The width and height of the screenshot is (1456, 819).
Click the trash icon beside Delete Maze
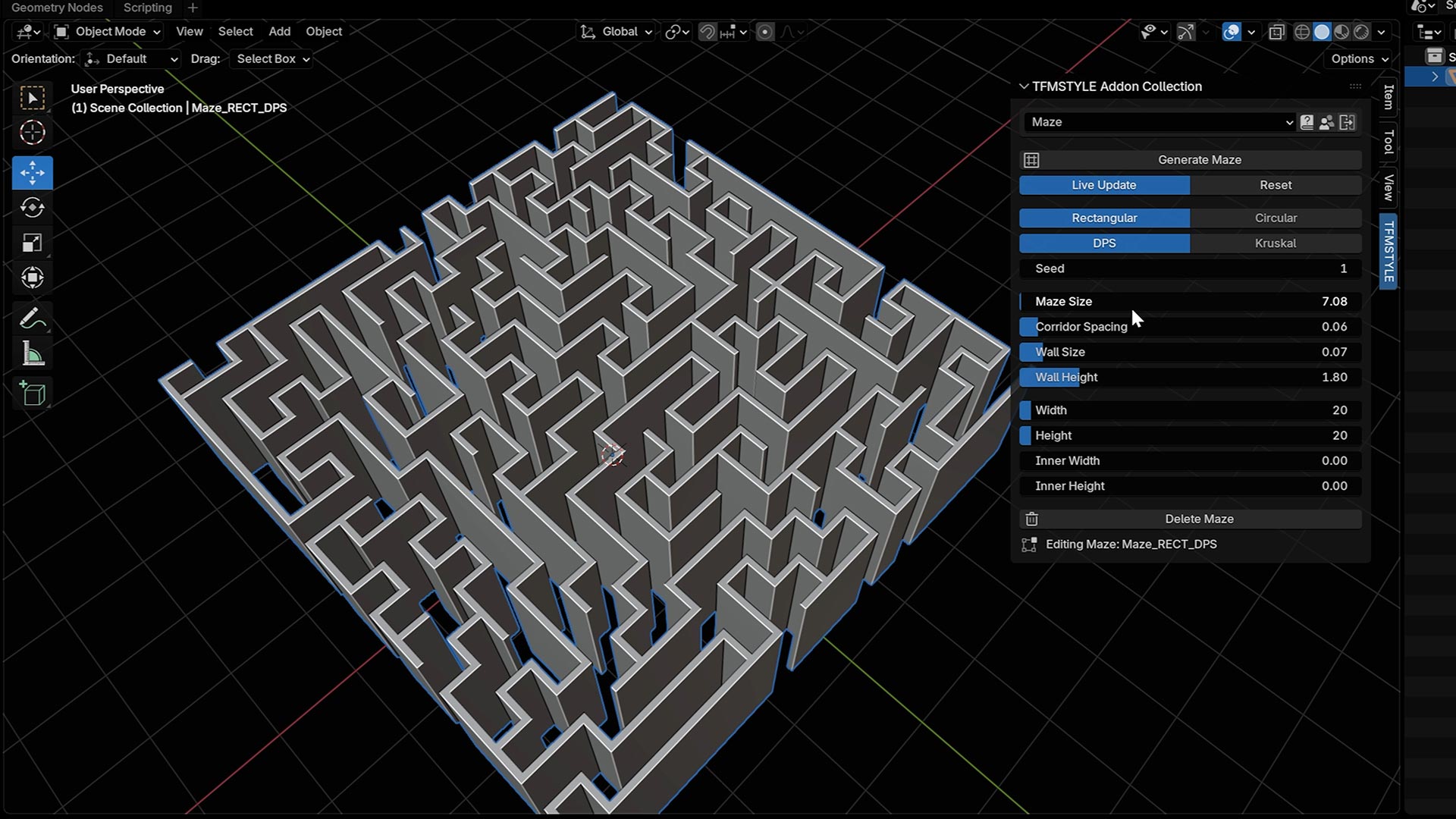pos(1031,519)
